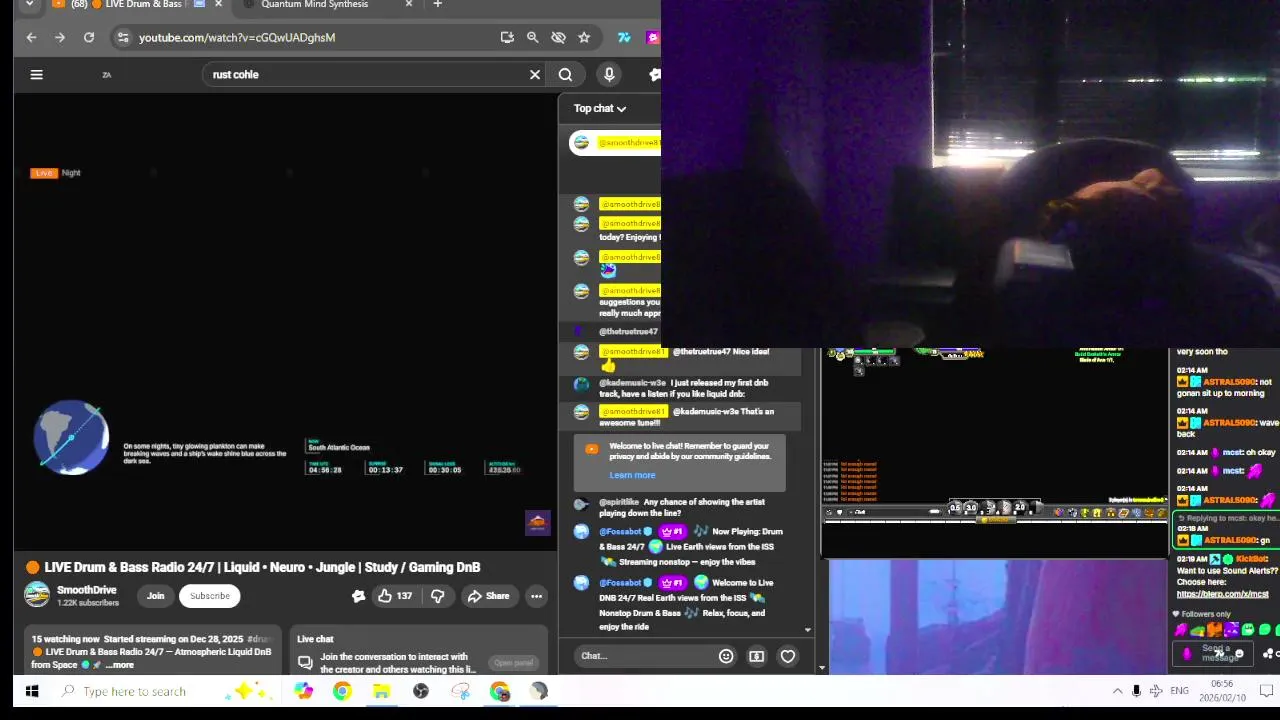Viewport: 1280px width, 720px height.
Task: Click the globe map widget in video
Action: 71,437
